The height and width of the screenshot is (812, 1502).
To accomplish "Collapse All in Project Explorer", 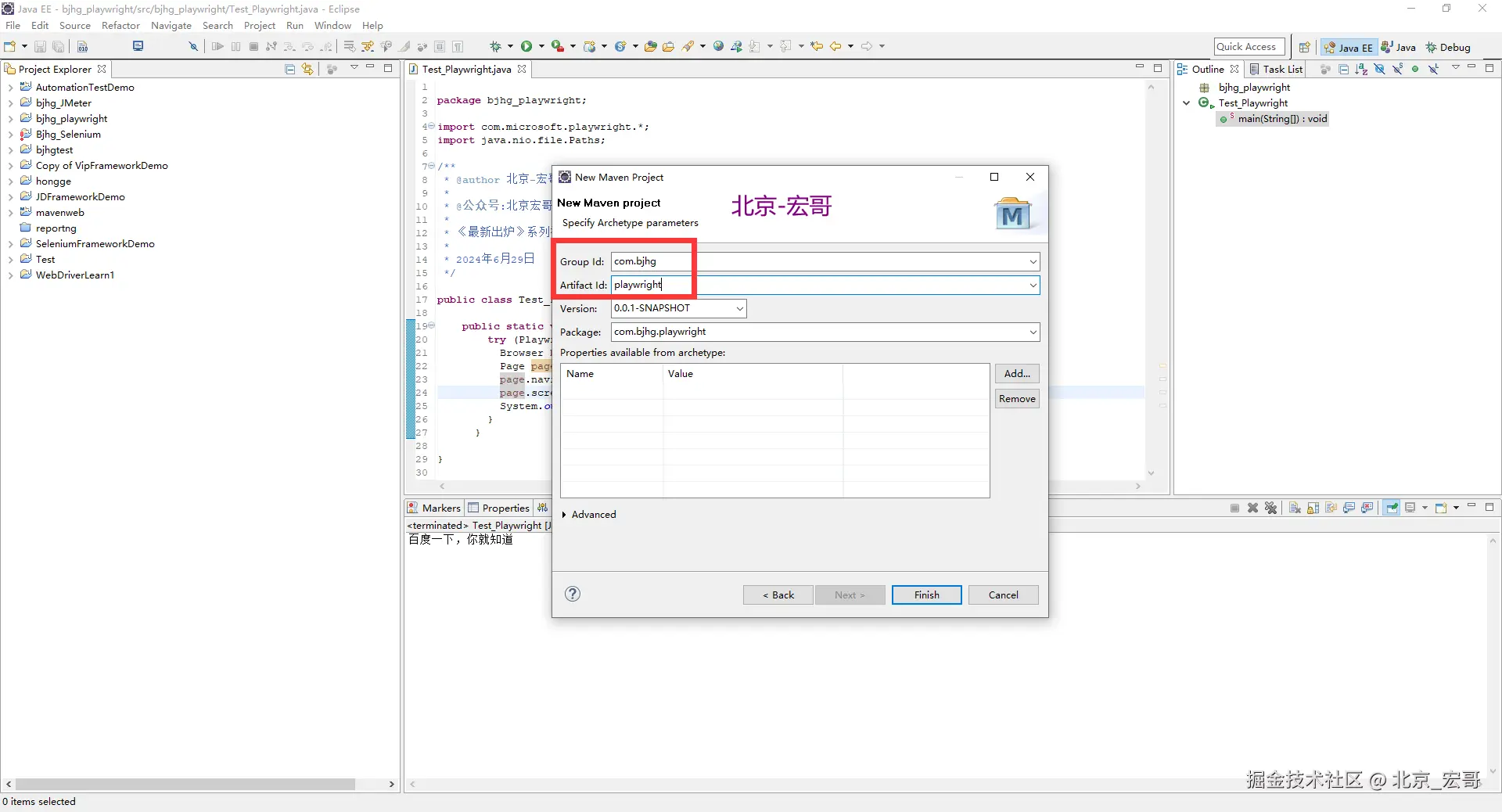I will tap(290, 69).
